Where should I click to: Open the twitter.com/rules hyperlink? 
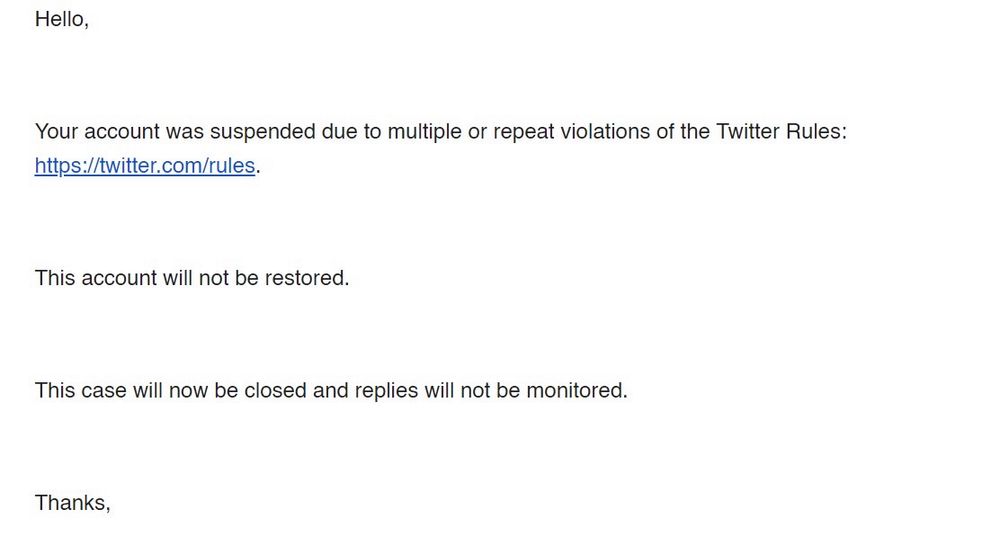145,166
